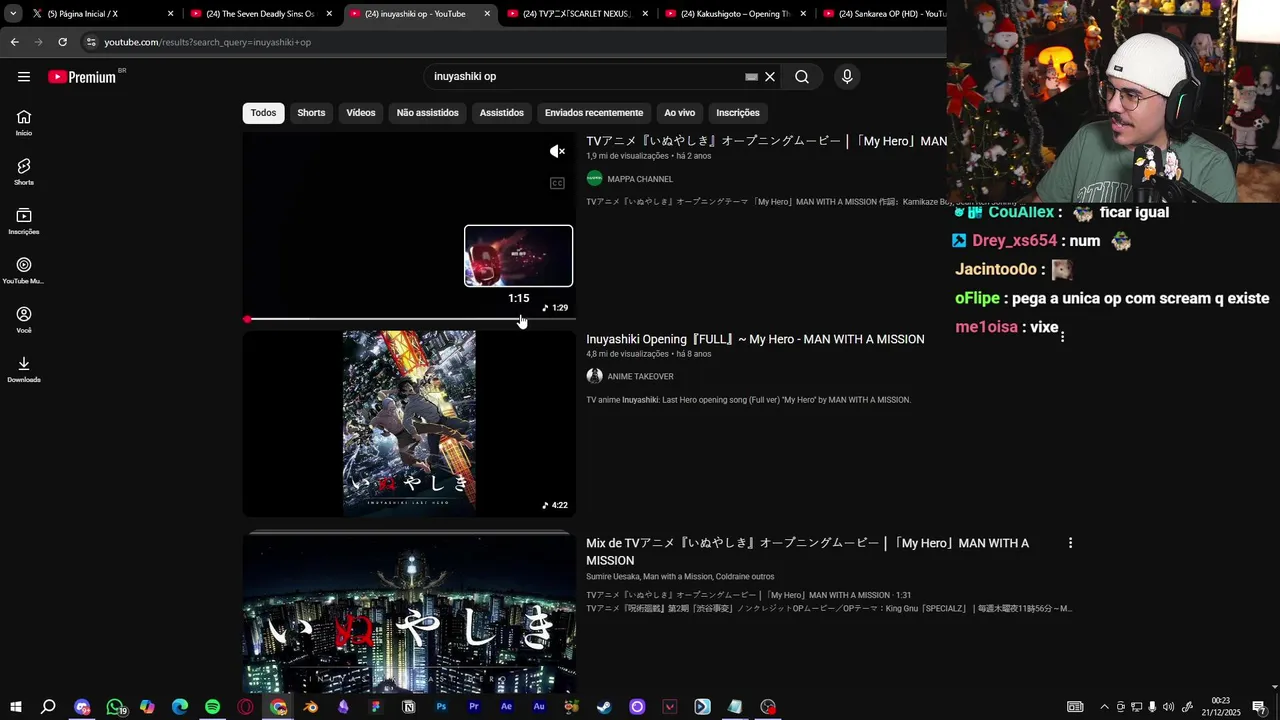Screen dimensions: 1280x720
Task: Start voice search with microphone
Action: pyautogui.click(x=847, y=77)
